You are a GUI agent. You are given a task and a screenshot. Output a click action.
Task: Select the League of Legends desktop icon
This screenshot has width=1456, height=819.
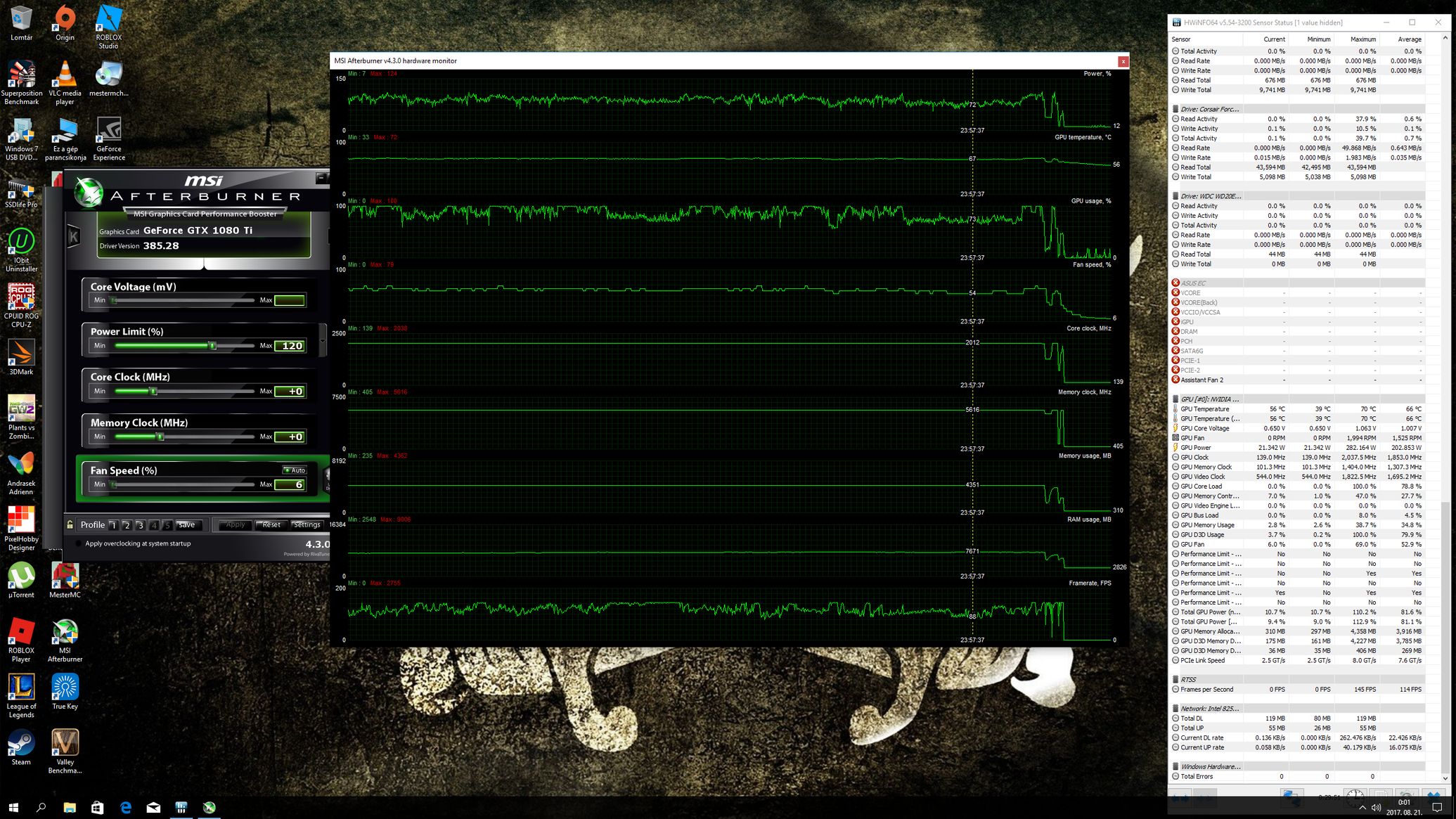point(21,695)
